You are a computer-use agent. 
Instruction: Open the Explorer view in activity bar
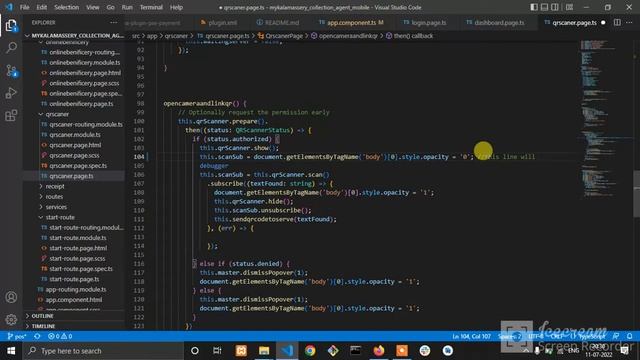pos(11,26)
